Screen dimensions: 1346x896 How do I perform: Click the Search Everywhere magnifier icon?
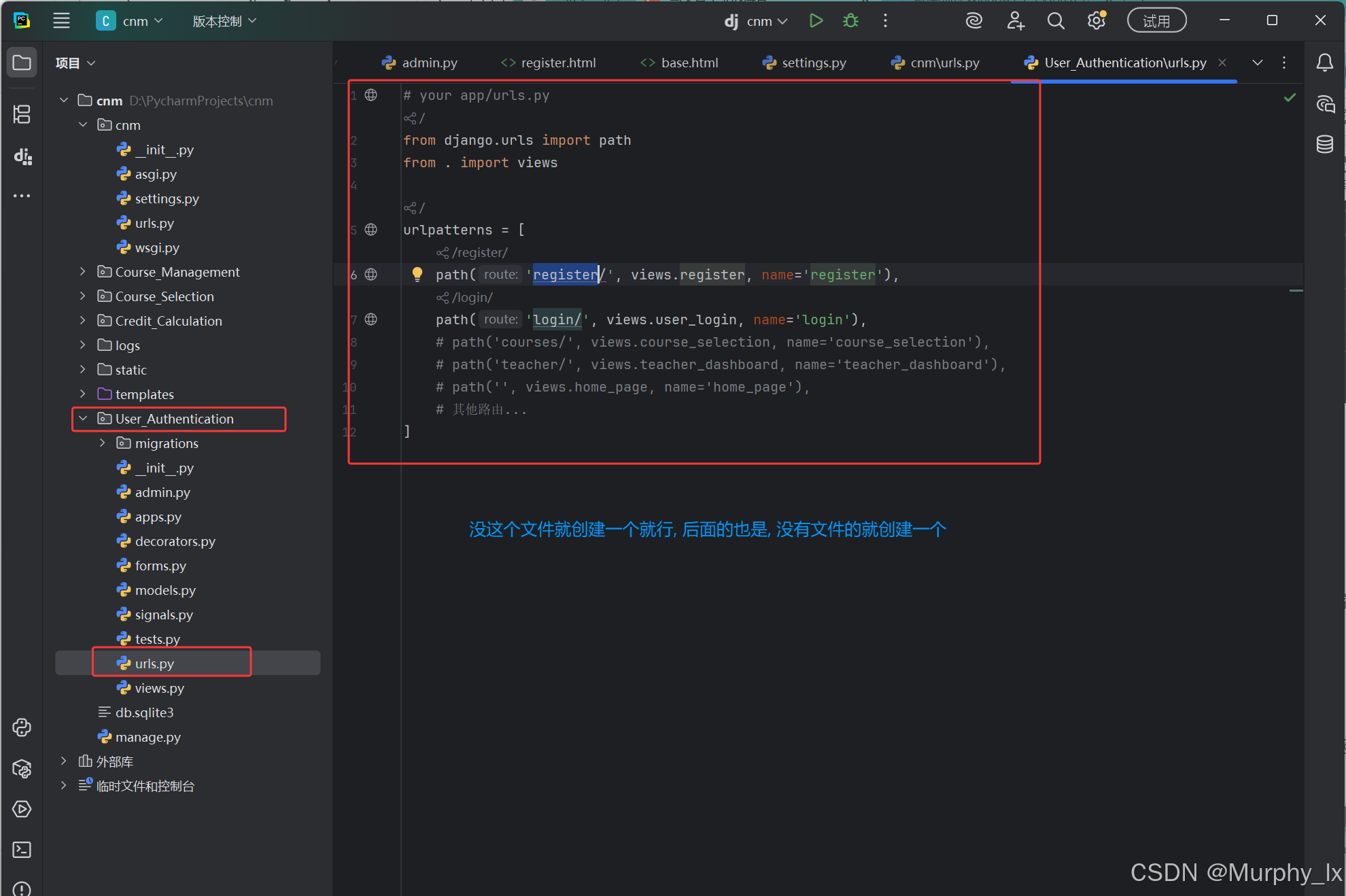(x=1055, y=21)
